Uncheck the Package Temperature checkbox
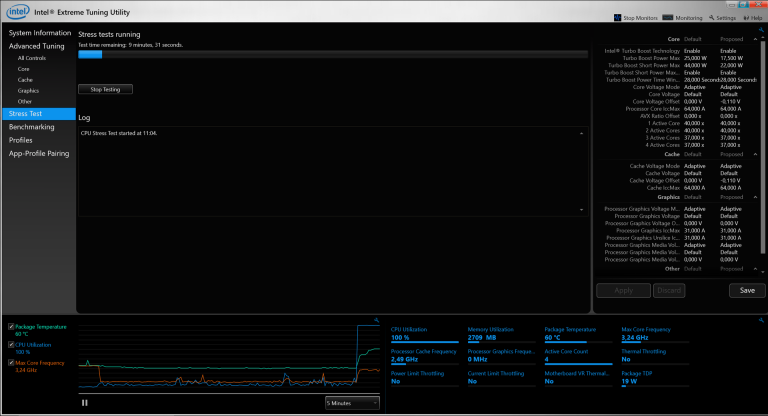768x416 pixels. coord(10,326)
